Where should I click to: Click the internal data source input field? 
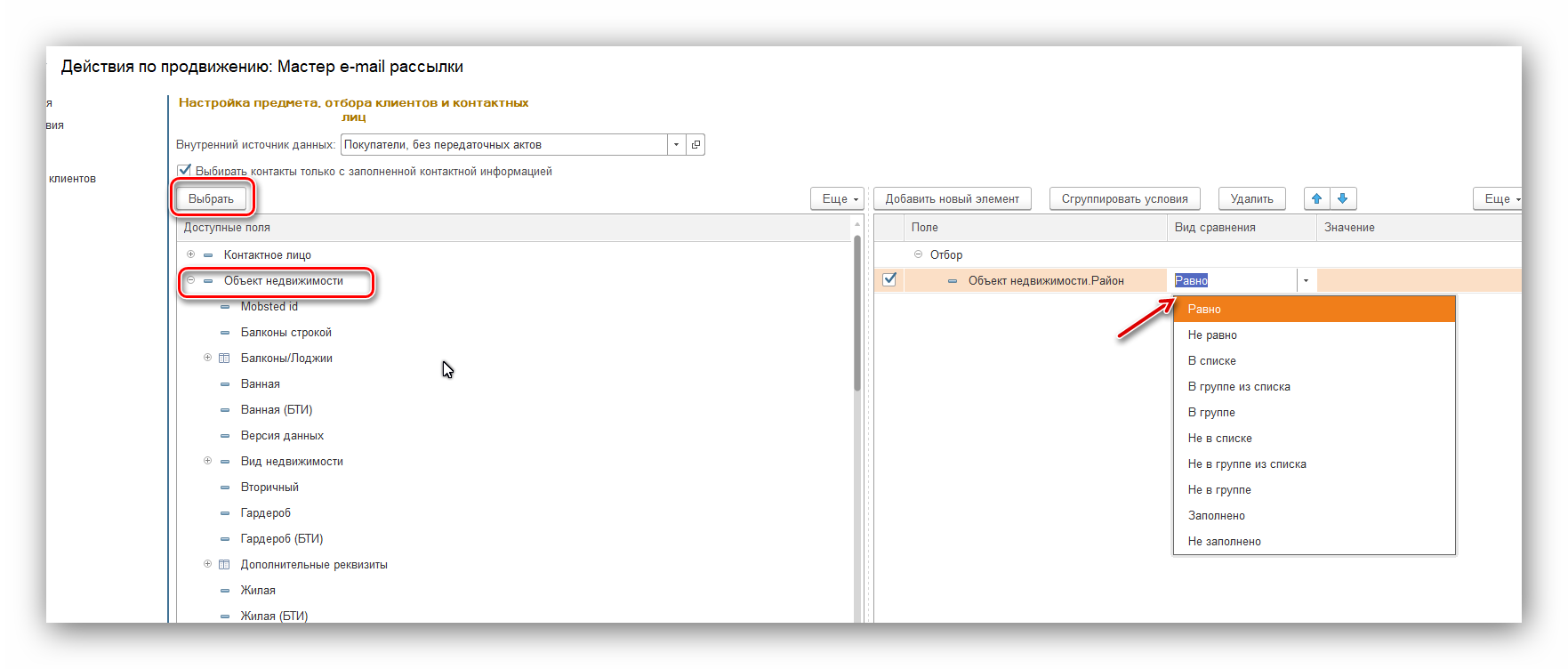[504, 144]
